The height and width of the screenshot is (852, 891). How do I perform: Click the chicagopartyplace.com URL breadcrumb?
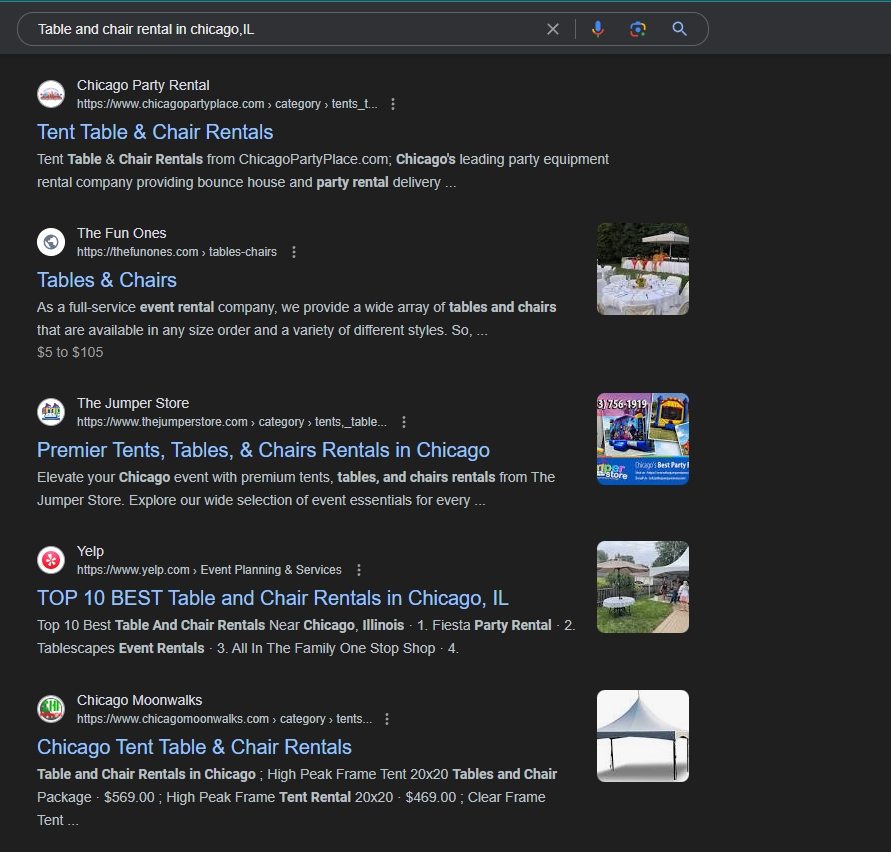tap(227, 104)
